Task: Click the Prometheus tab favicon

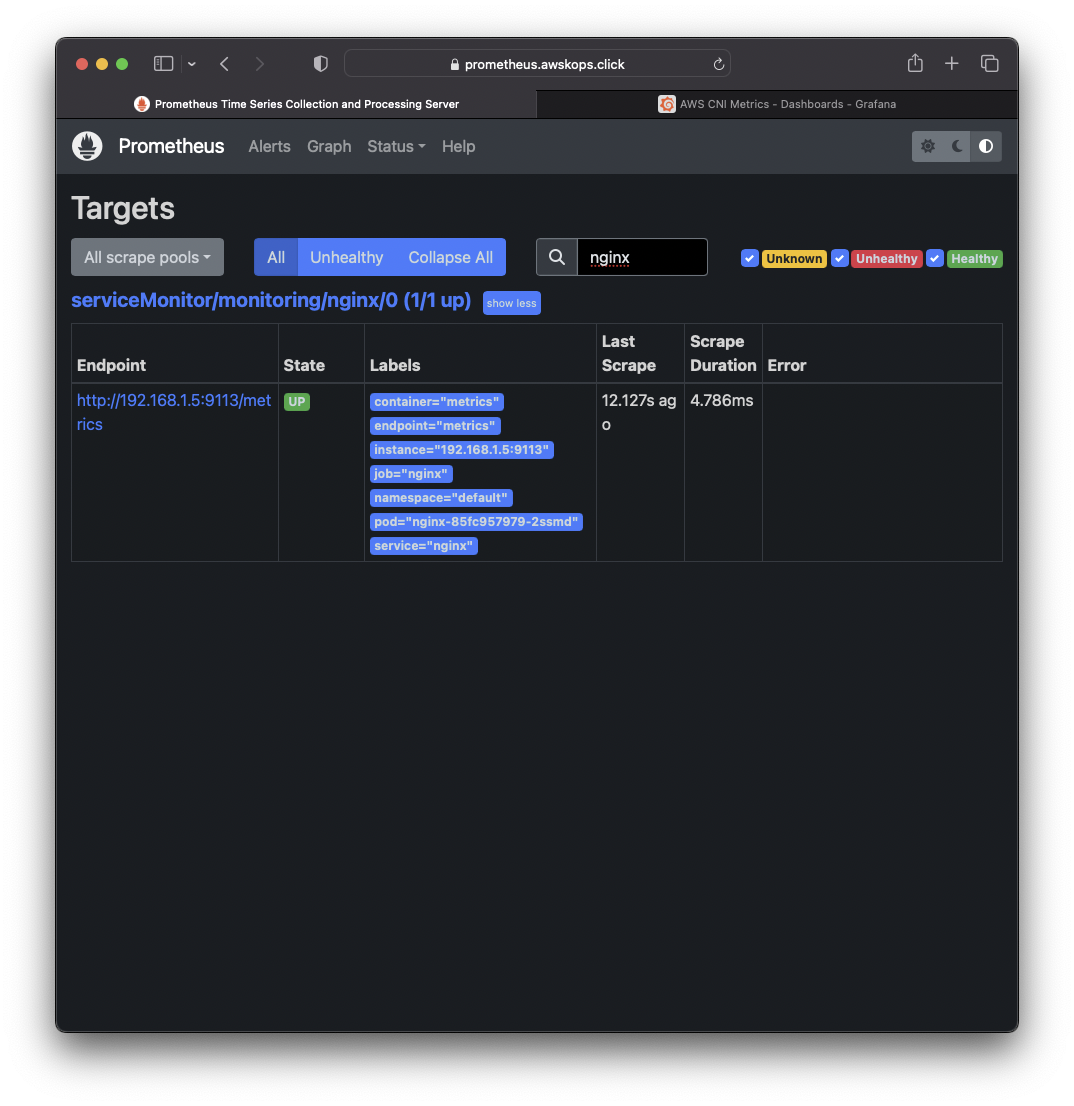Action: click(x=142, y=104)
